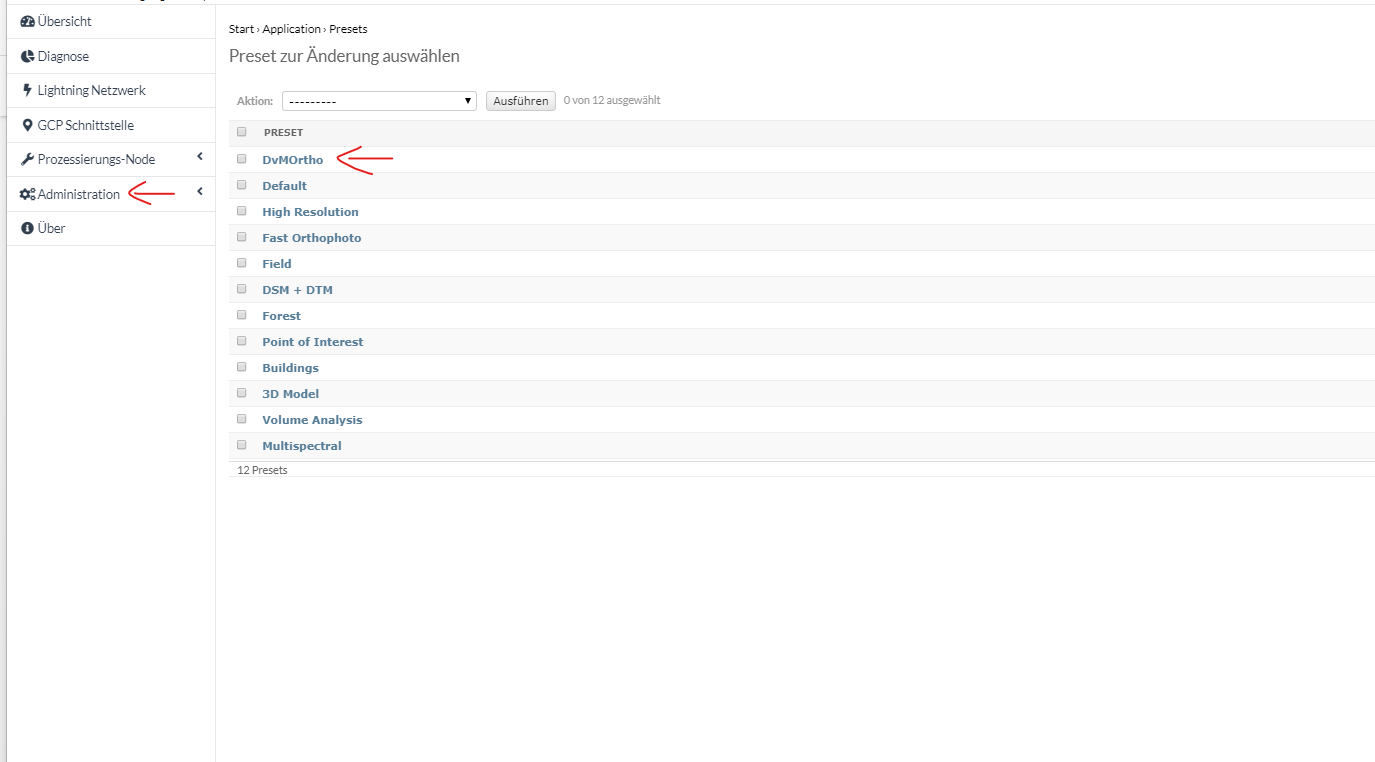Click the Lightning Netzwerk bolt icon
The width and height of the screenshot is (1375, 762).
27,90
